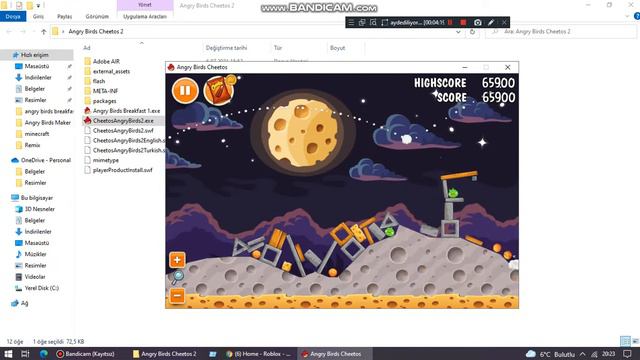Pause the Angry Birds game
The width and height of the screenshot is (640, 360).
185,91
